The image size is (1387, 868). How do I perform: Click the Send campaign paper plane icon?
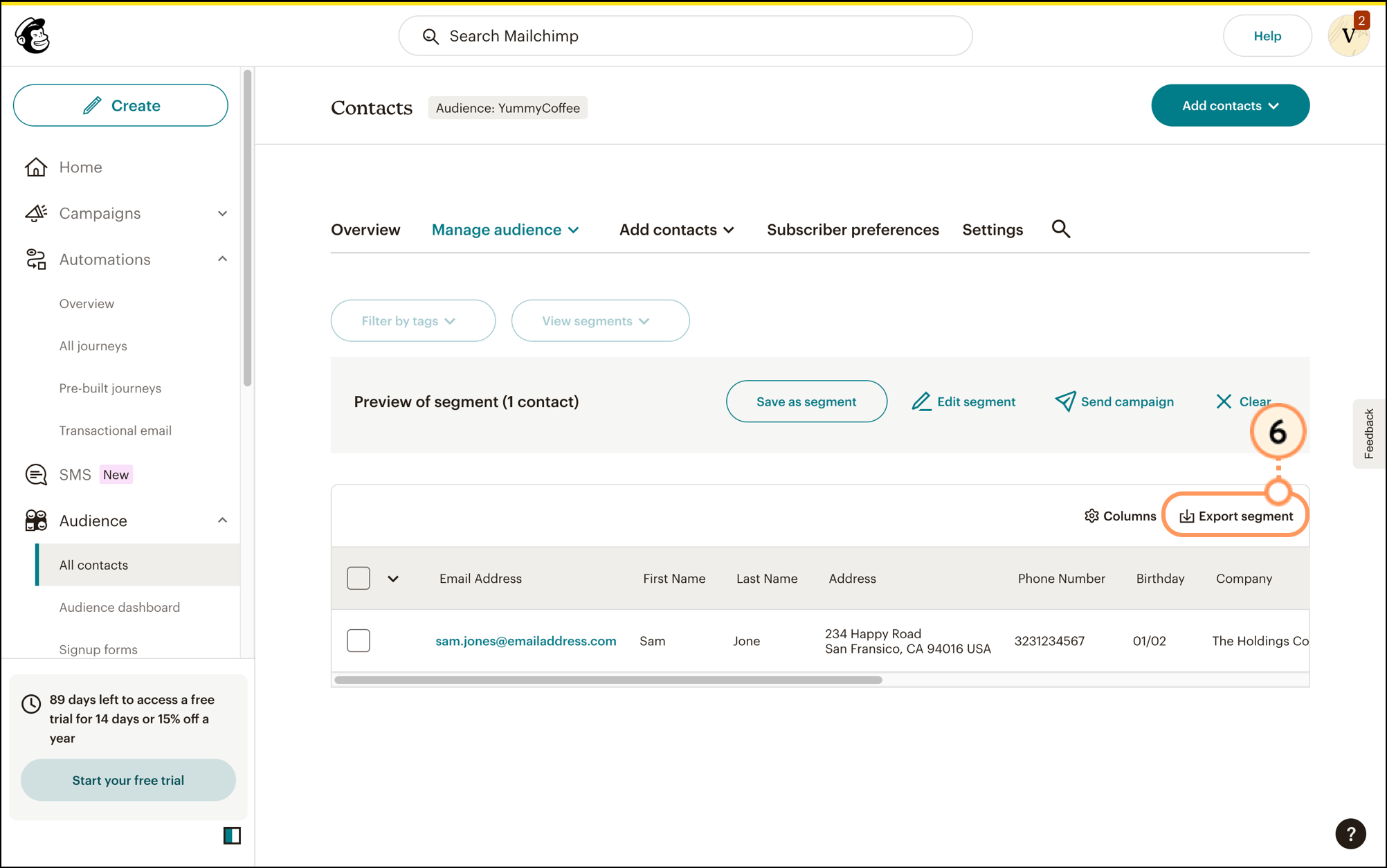click(x=1065, y=401)
